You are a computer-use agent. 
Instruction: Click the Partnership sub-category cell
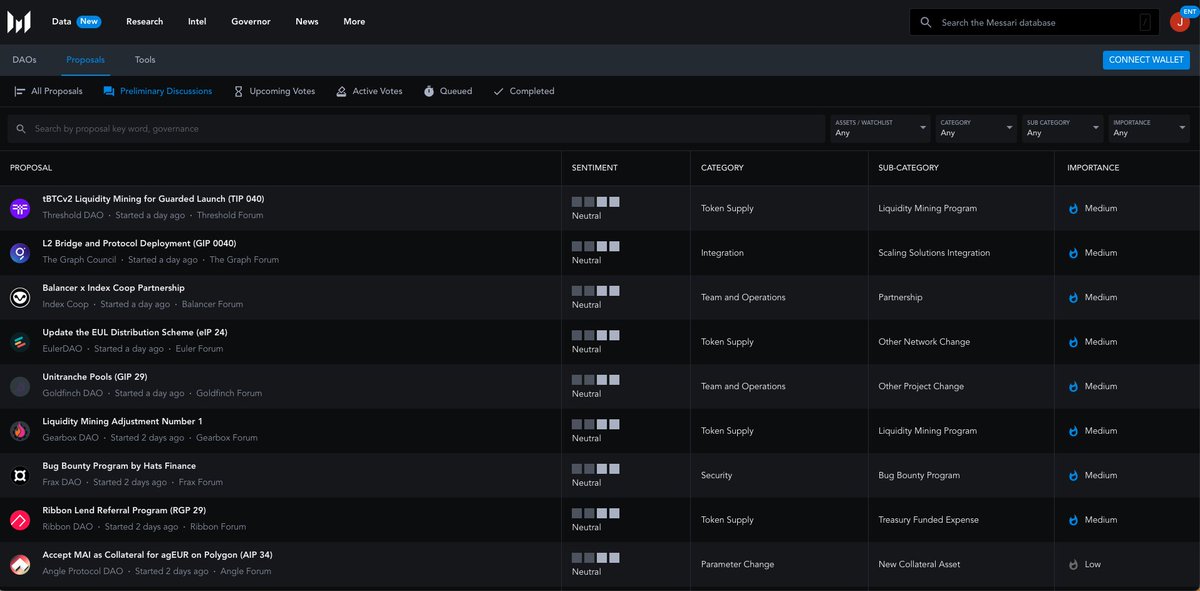(900, 298)
